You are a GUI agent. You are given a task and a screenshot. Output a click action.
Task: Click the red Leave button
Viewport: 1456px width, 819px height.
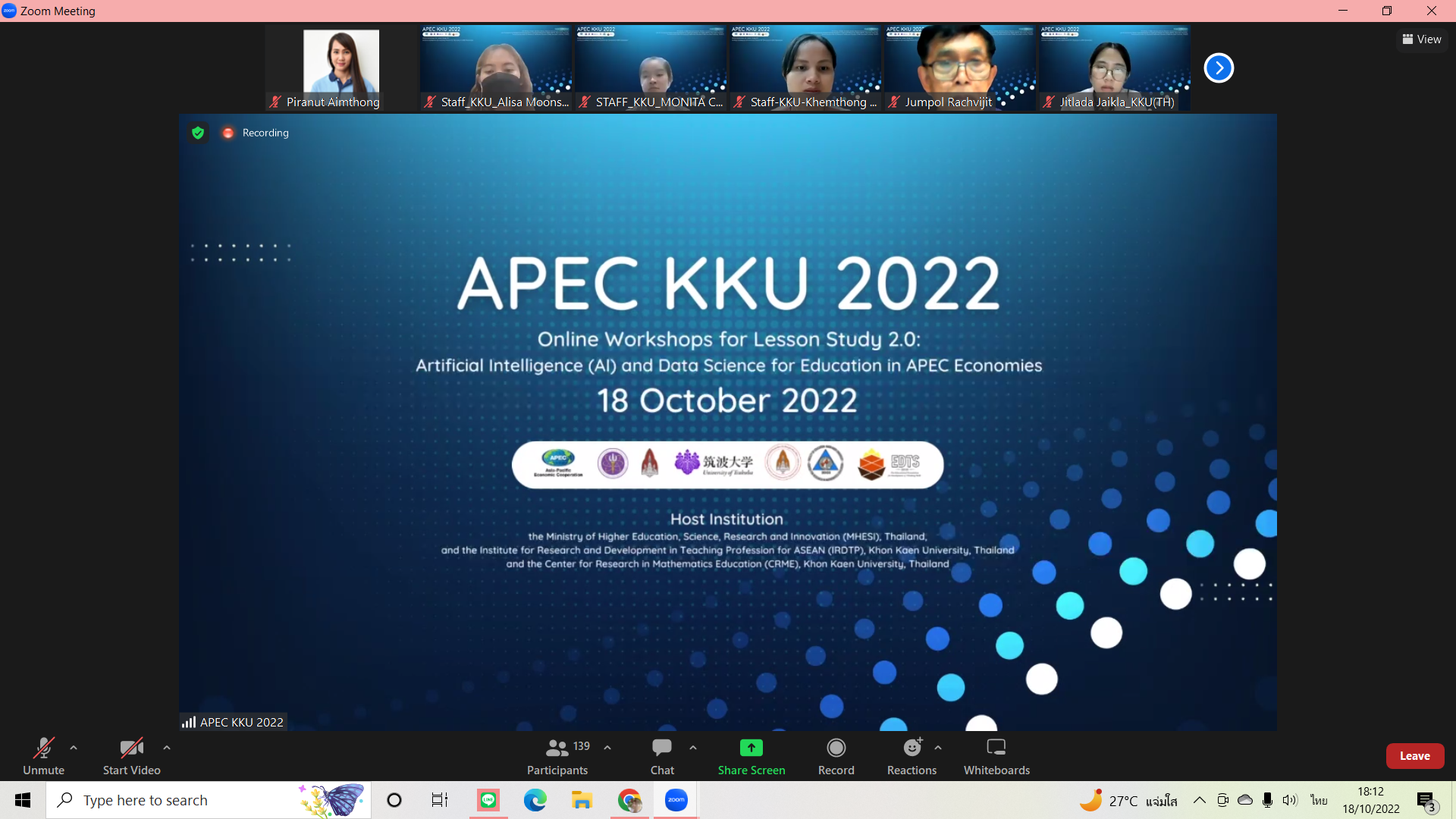1414,756
